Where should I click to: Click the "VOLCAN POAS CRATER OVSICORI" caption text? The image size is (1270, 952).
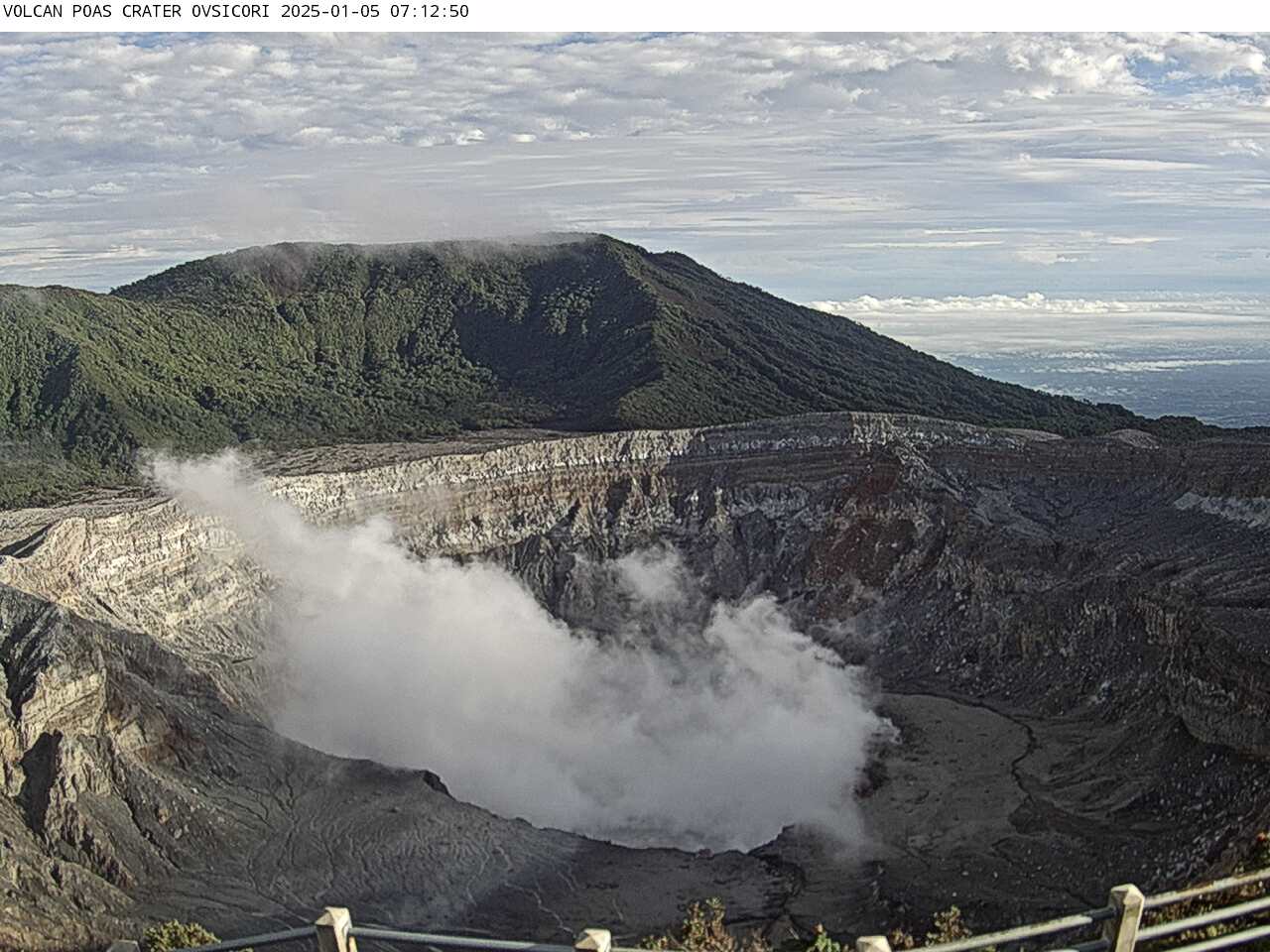pos(138,12)
